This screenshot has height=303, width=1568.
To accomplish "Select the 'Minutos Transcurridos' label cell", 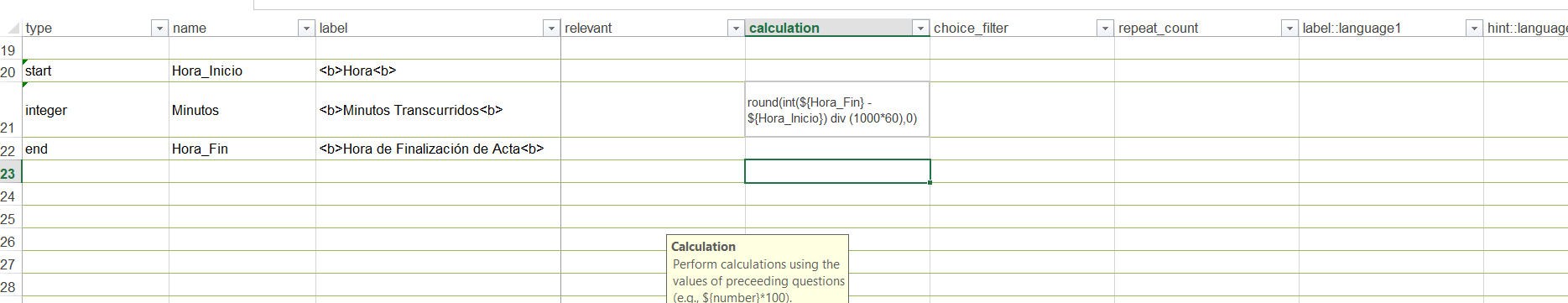I will (438, 110).
